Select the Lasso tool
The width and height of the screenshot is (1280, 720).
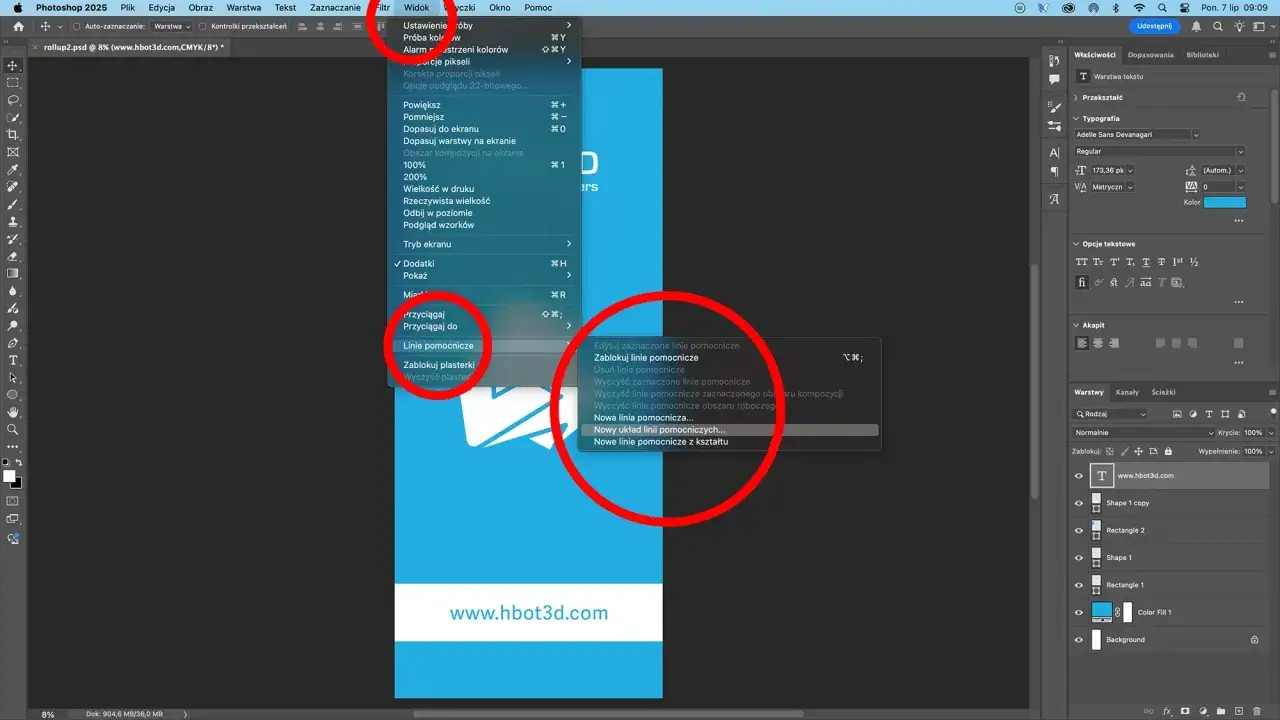pos(13,100)
